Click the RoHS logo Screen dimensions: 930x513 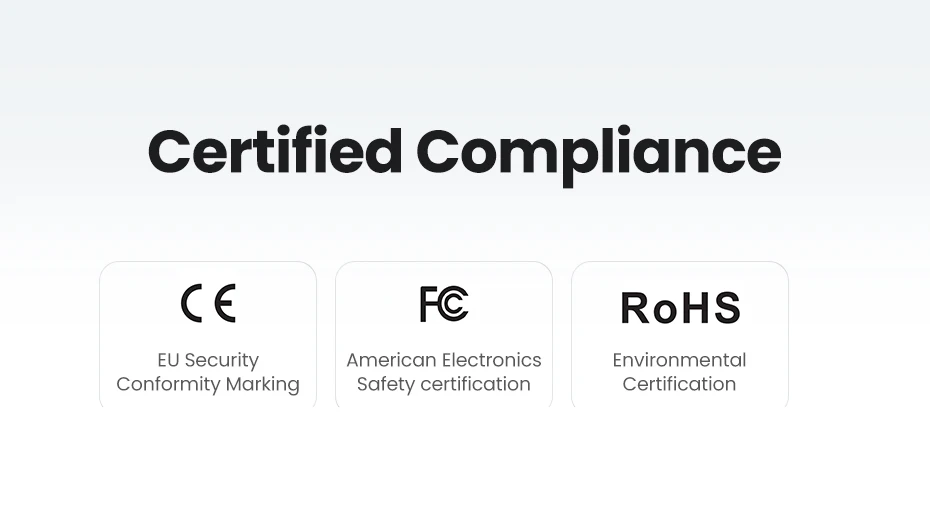[680, 308]
